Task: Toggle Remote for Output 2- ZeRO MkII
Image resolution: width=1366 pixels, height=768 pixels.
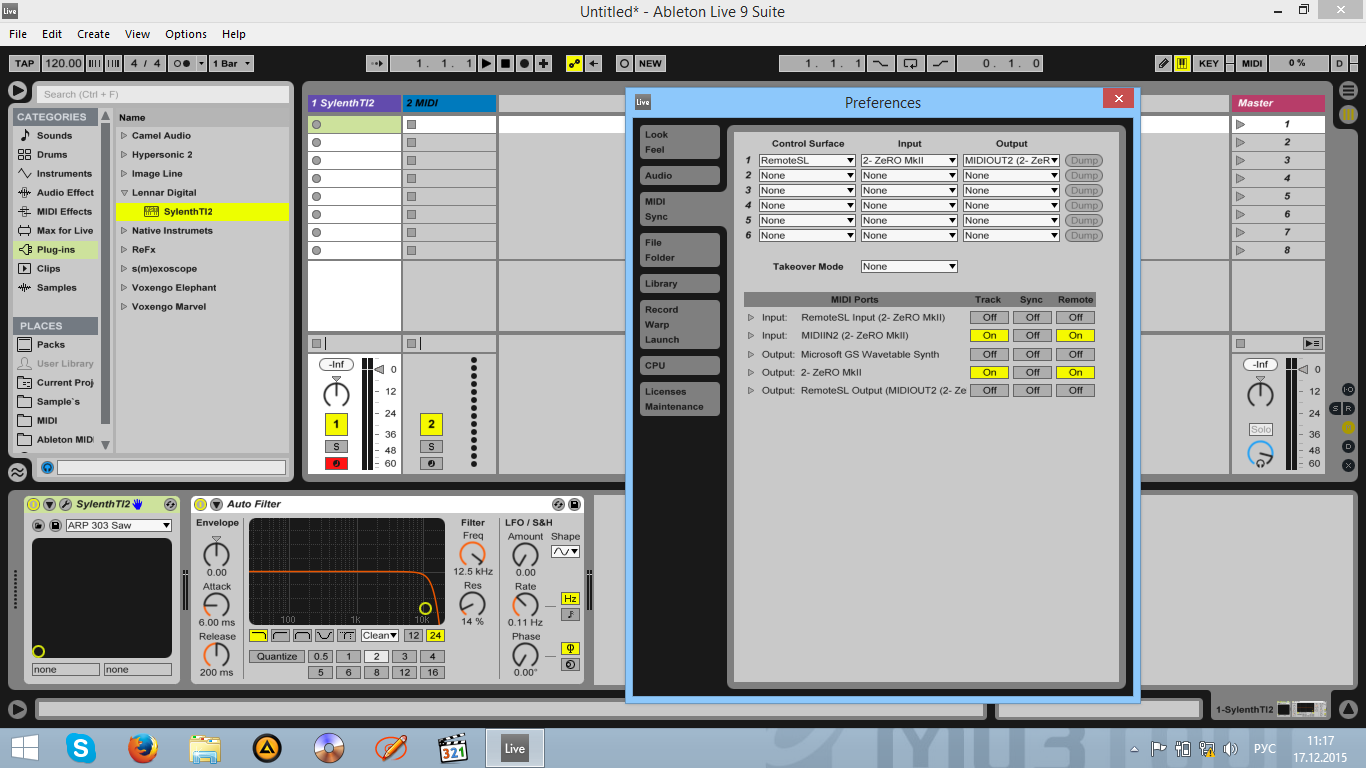Action: pos(1075,372)
